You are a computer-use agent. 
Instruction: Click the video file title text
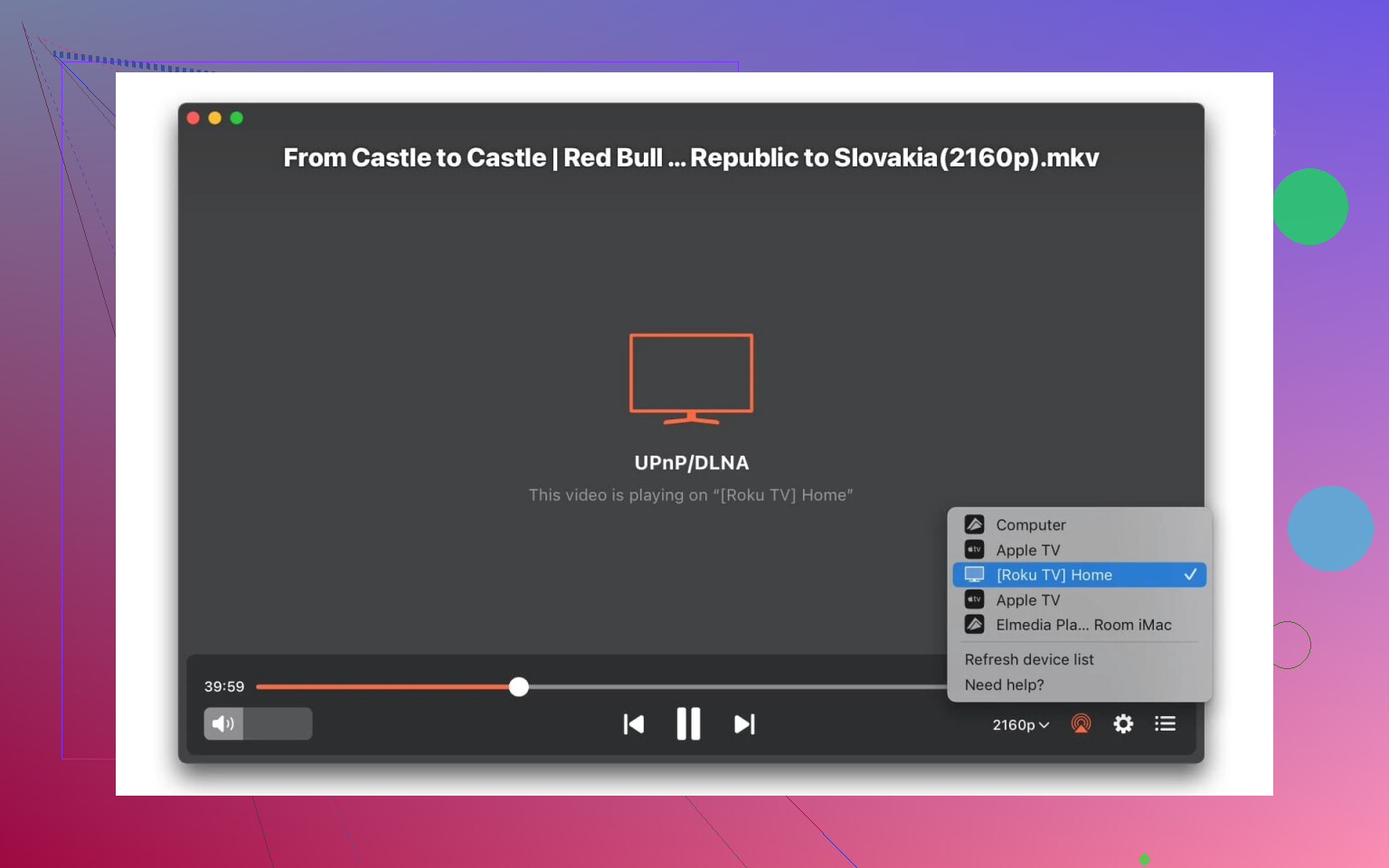[x=691, y=157]
